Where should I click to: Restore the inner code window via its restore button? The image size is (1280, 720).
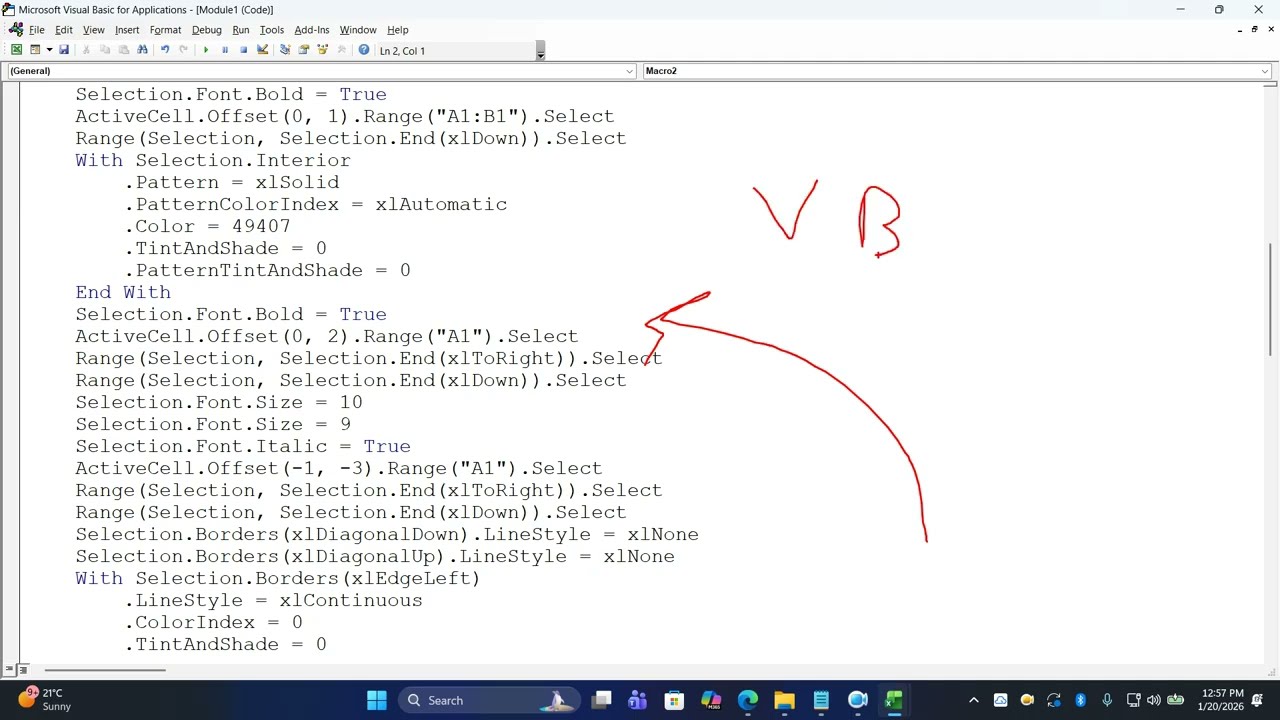1254,30
